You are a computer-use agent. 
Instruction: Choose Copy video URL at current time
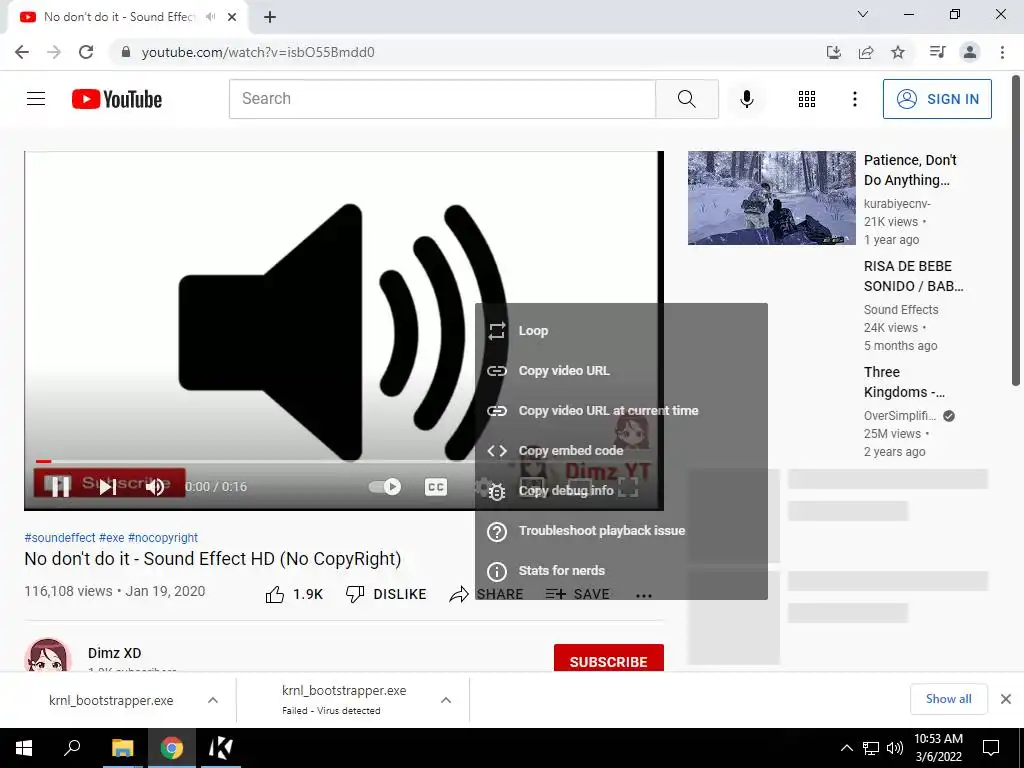621,410
